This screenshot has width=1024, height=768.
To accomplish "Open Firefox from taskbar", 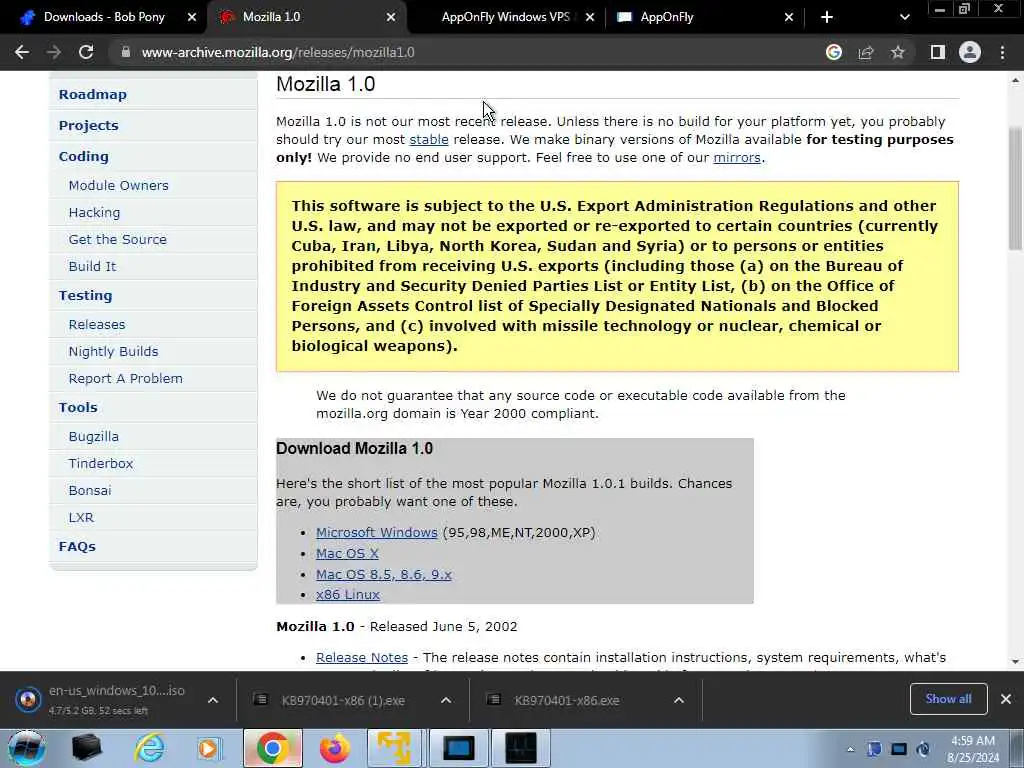I will [334, 748].
